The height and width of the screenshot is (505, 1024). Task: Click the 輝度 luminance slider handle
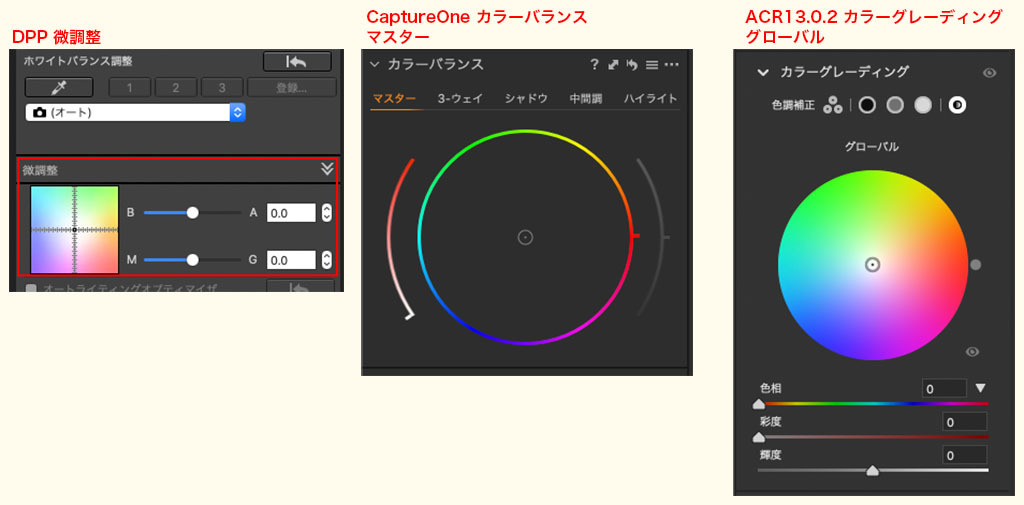click(872, 470)
